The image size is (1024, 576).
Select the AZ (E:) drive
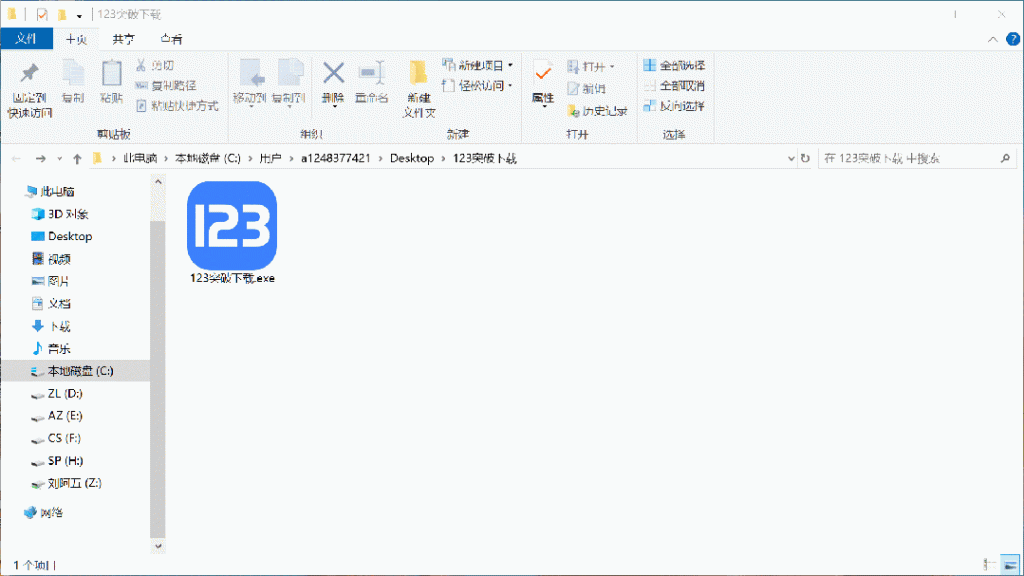coord(65,415)
